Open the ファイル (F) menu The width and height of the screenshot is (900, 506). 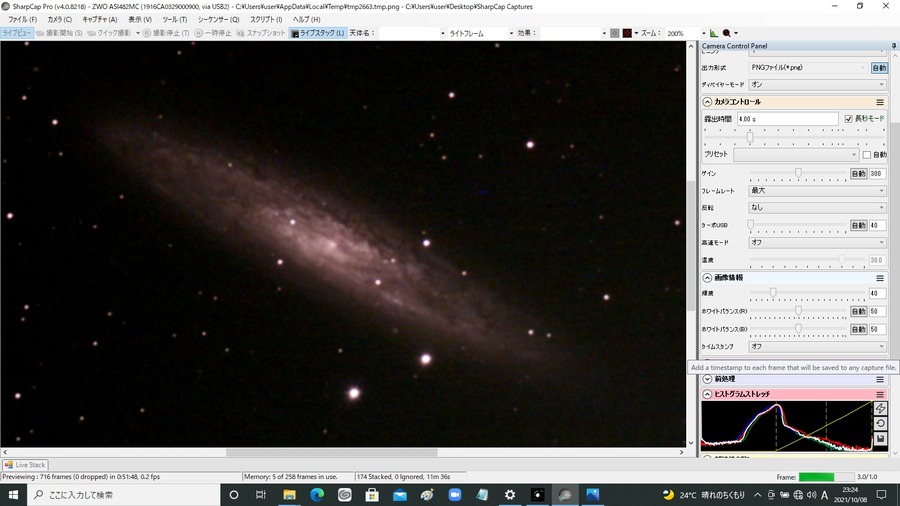coord(22,20)
